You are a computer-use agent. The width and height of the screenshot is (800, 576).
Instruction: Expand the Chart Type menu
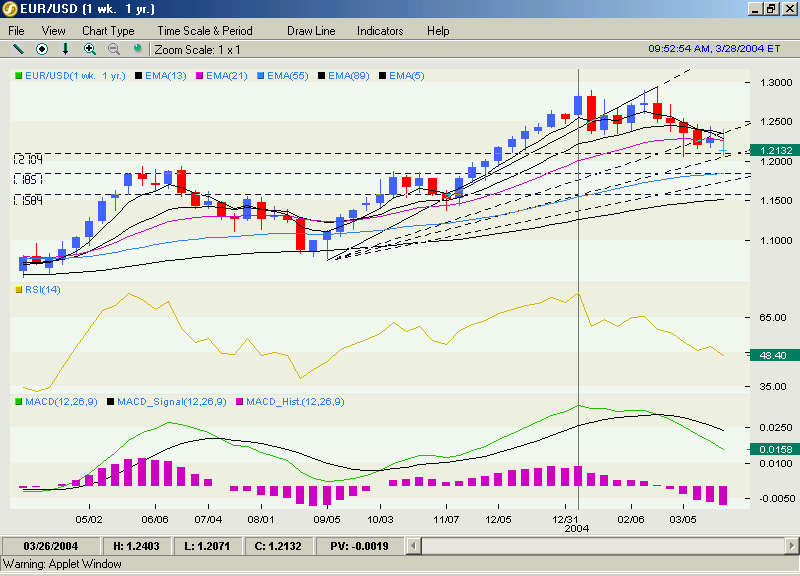click(x=108, y=31)
